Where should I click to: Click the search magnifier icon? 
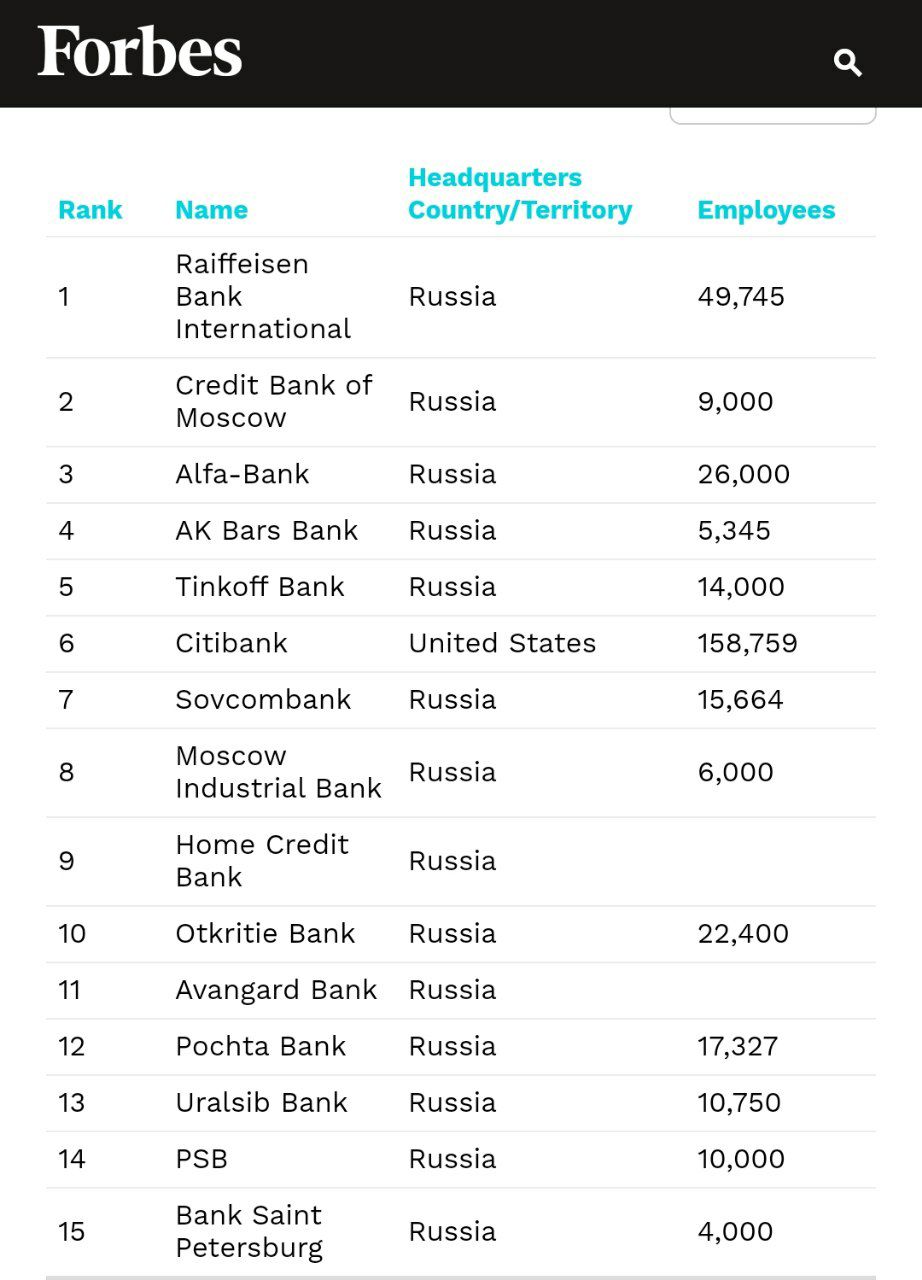pos(847,62)
